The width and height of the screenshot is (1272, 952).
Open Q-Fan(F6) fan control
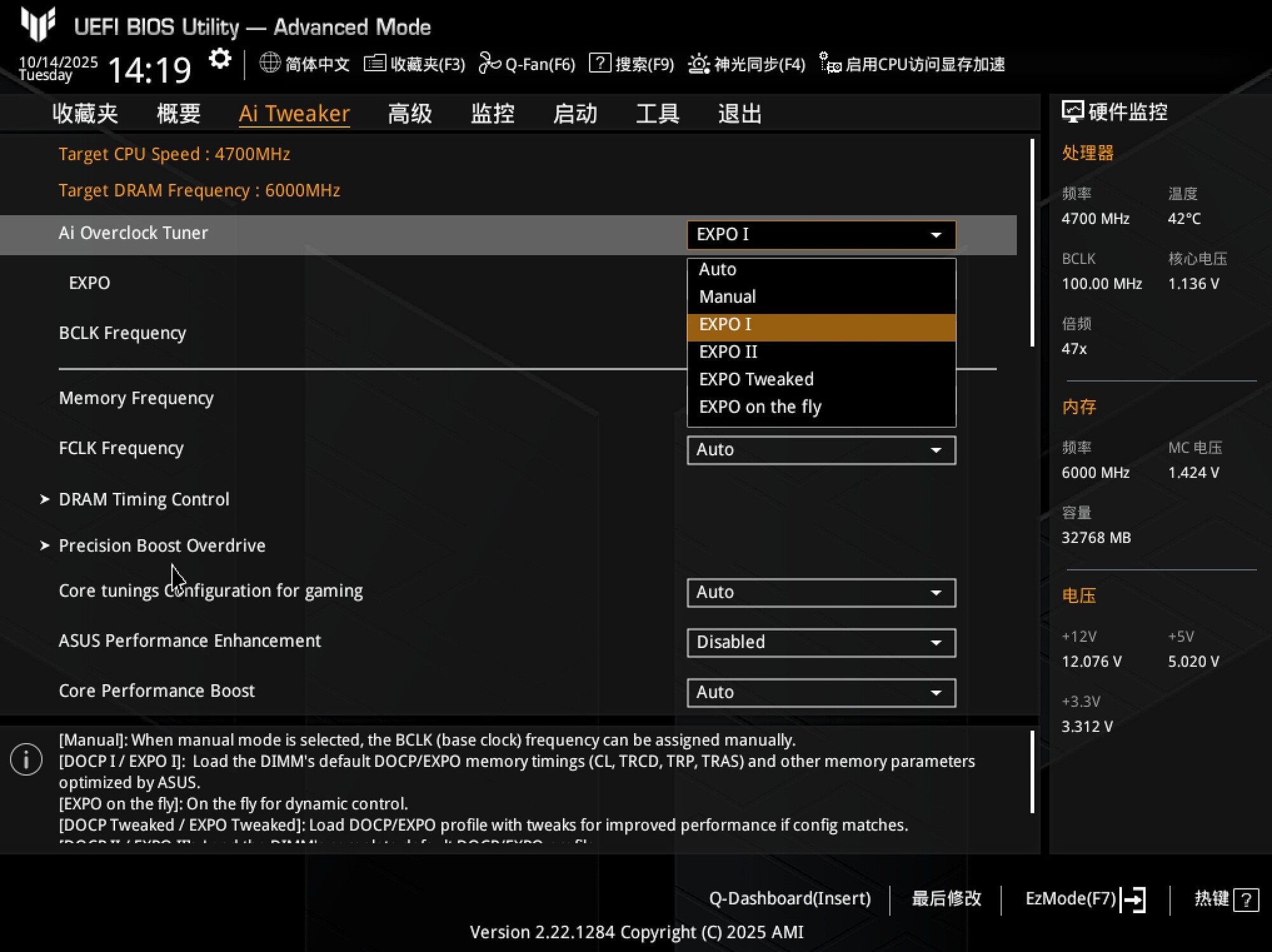[490, 64]
